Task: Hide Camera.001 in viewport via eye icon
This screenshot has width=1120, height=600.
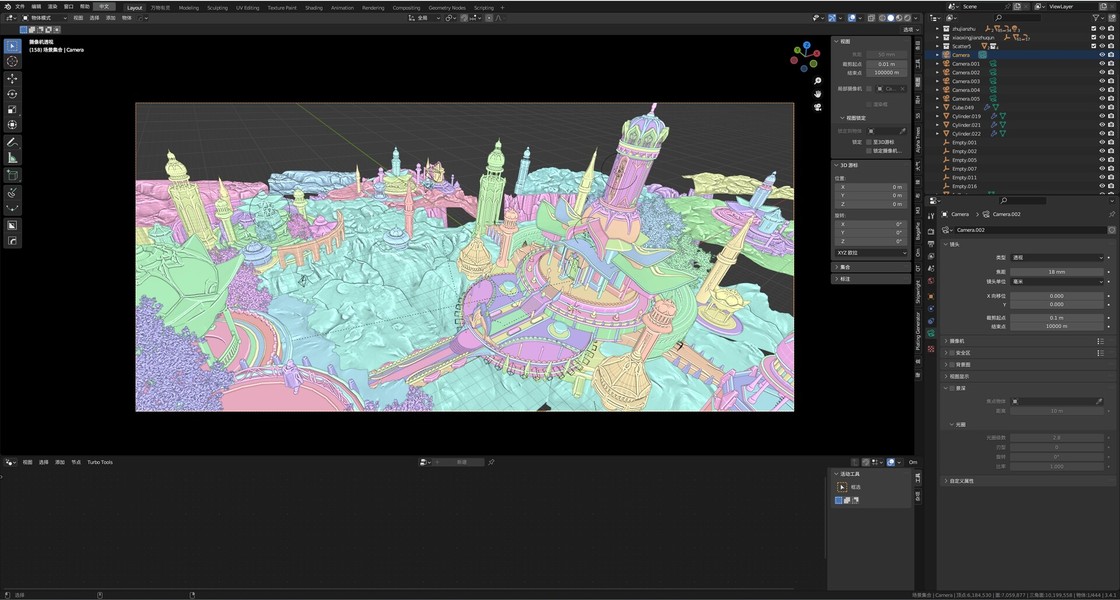Action: [1102, 64]
